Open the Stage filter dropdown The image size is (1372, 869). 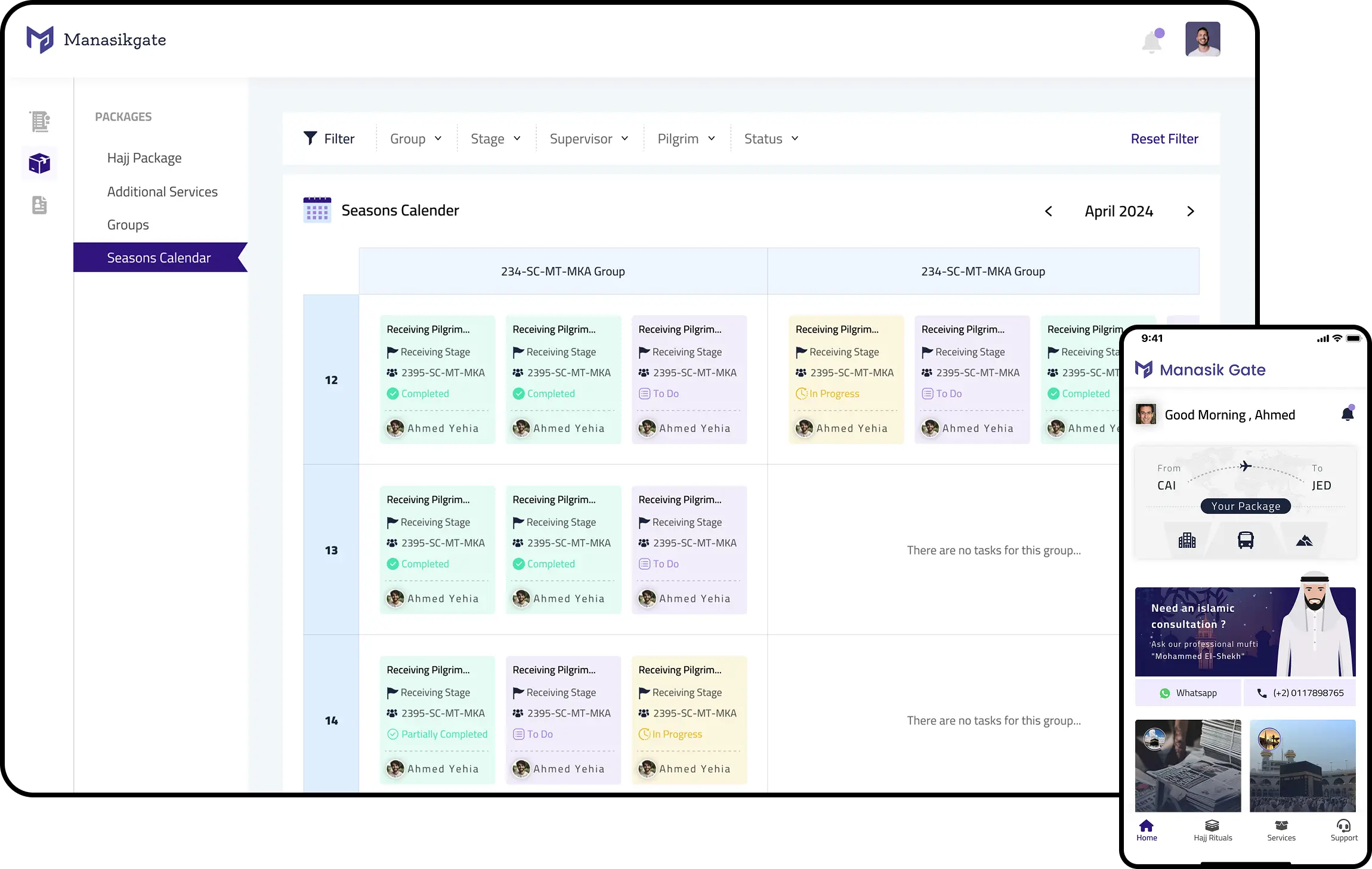pos(495,139)
